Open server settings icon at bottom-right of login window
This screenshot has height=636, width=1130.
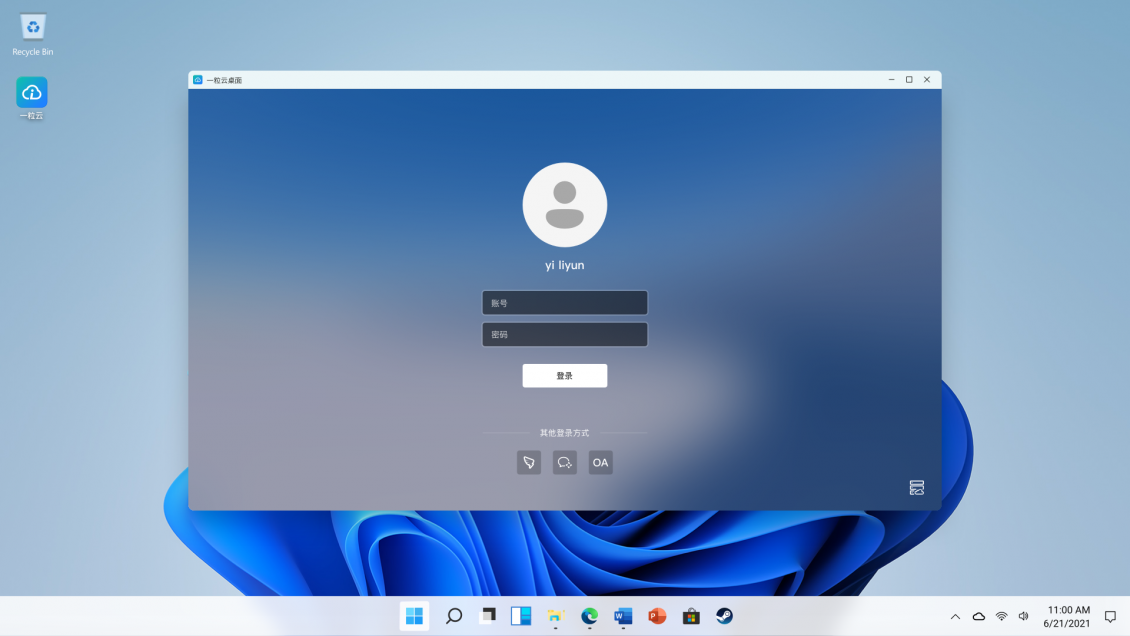click(916, 487)
